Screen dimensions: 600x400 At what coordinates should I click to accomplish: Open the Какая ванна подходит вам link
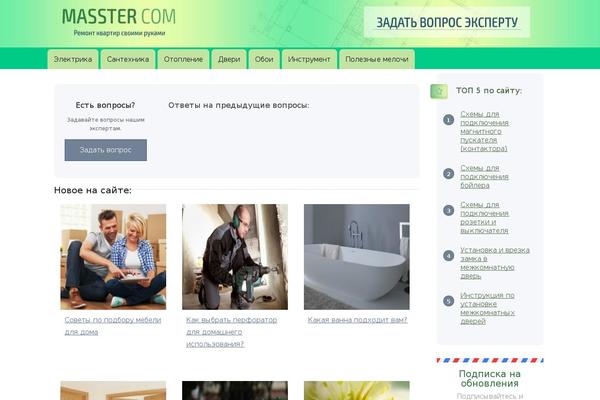pos(357,320)
